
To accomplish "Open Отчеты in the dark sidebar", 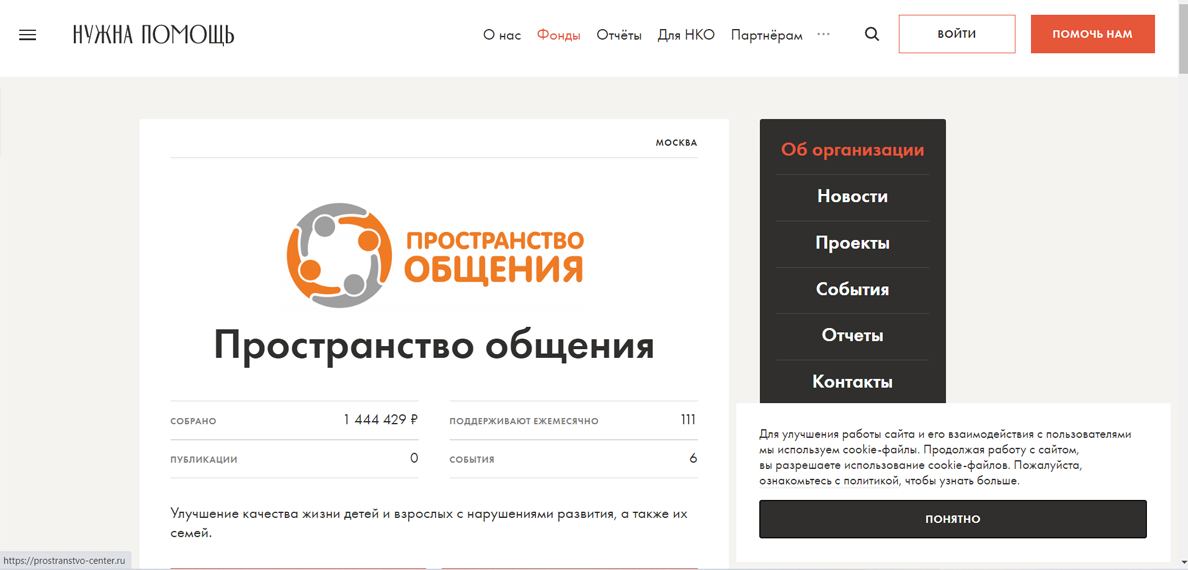I will point(852,336).
